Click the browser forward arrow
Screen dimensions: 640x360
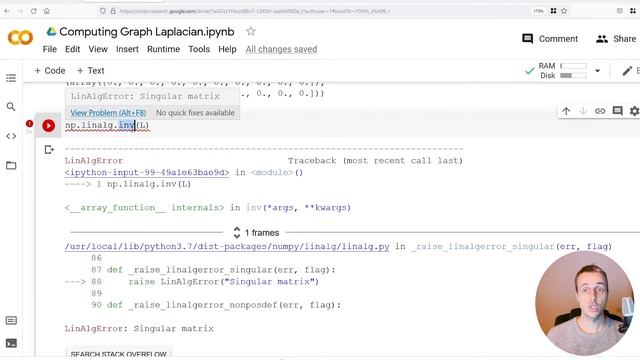coord(20,11)
